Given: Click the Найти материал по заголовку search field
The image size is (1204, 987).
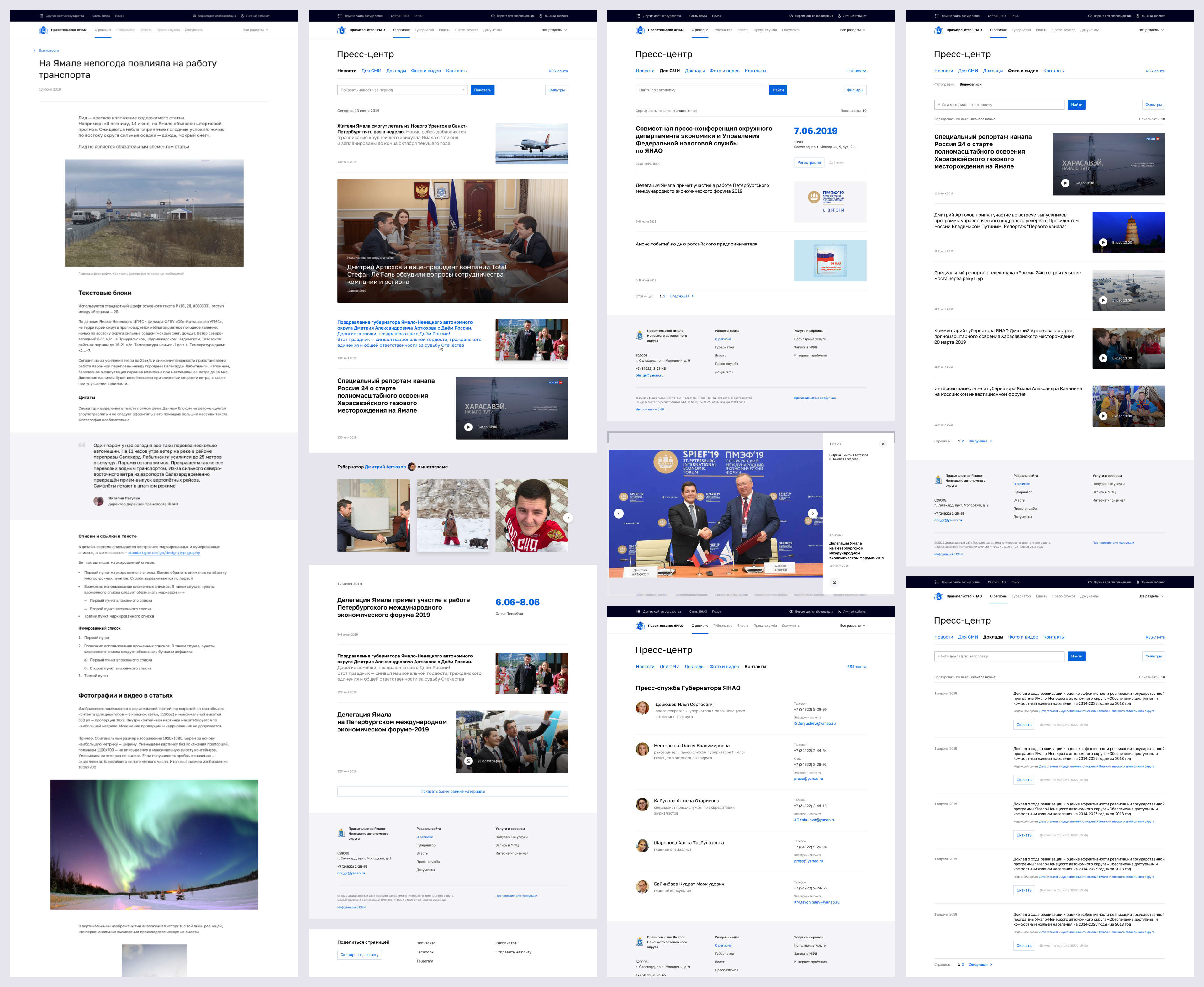Looking at the screenshot, I should click(x=999, y=105).
